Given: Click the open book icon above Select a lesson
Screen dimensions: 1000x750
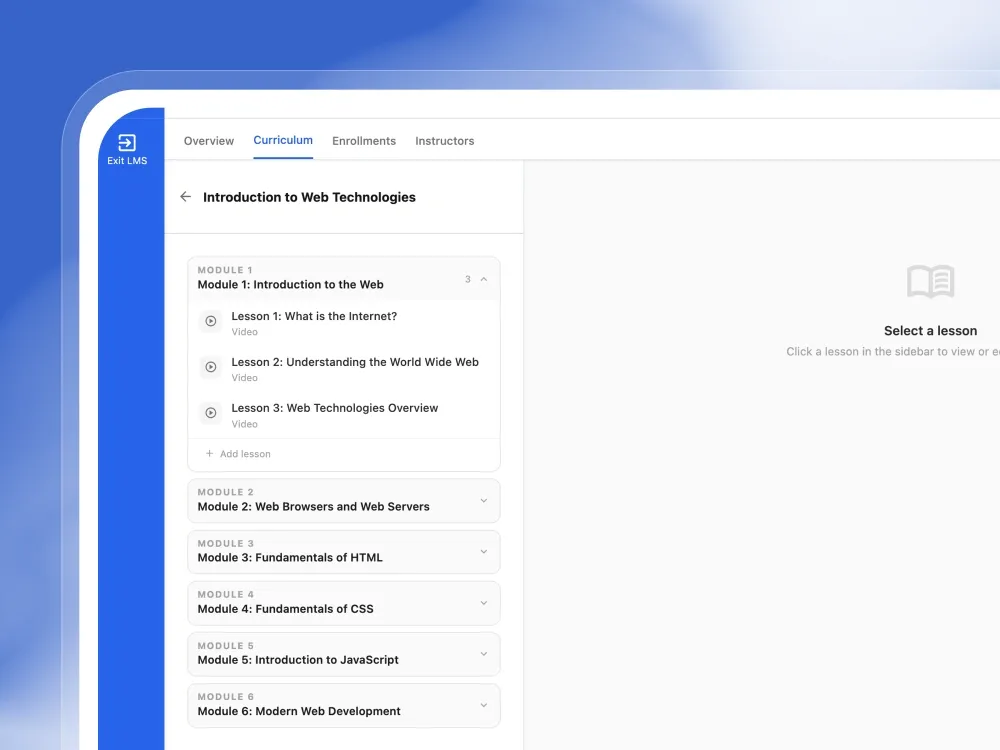Looking at the screenshot, I should [x=930, y=281].
